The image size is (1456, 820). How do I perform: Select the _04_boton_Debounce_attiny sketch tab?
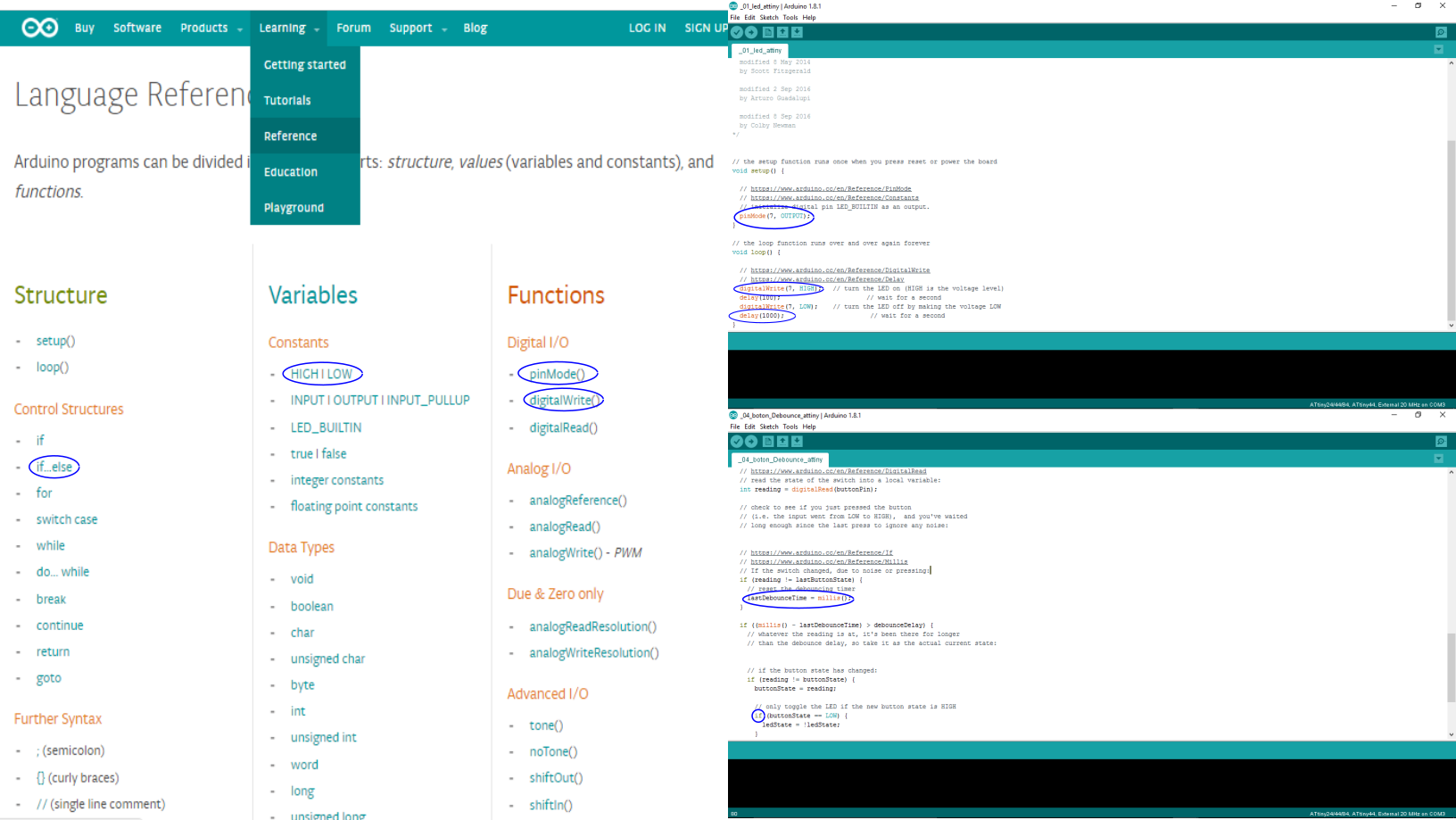782,460
